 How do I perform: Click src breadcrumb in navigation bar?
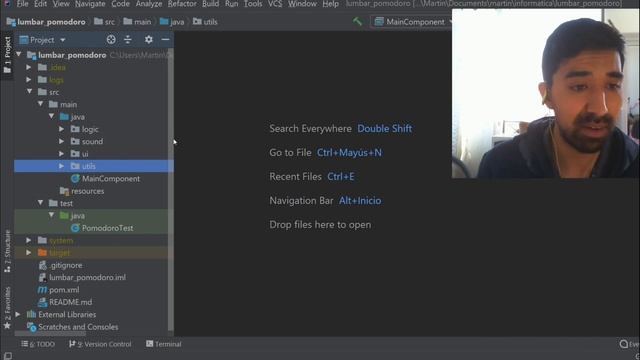[104, 22]
